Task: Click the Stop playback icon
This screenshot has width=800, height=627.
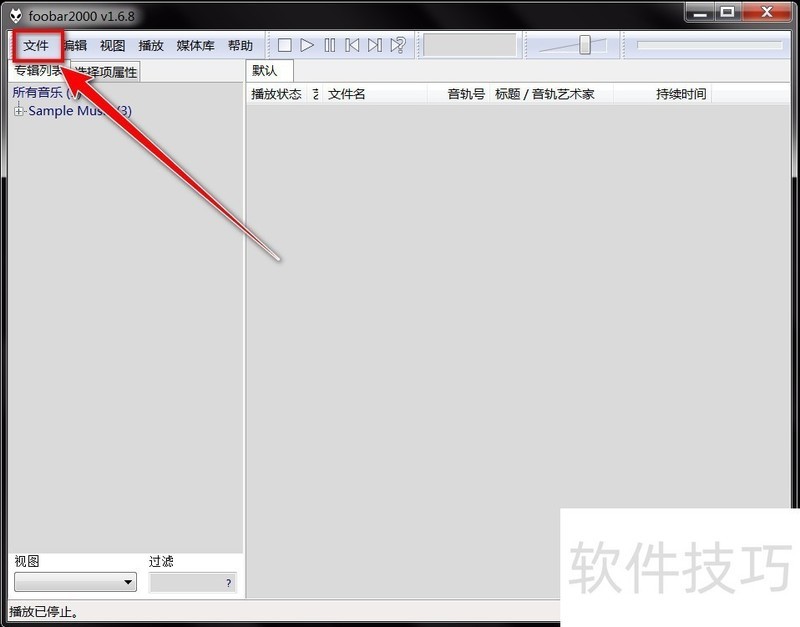Action: (284, 44)
